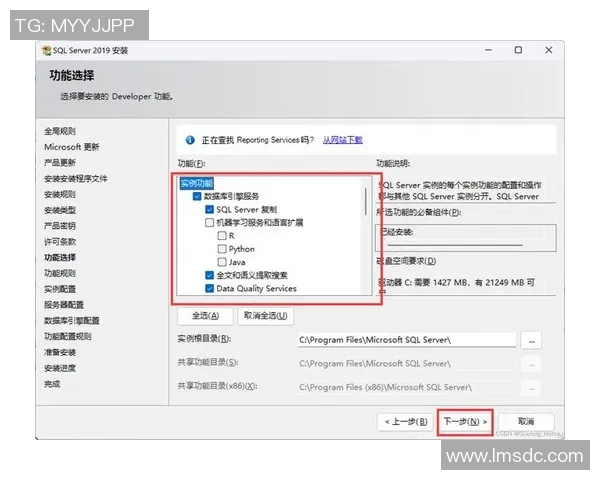600x480 pixels.
Task: Select the 完成 step
Action: pyautogui.click(x=52, y=384)
